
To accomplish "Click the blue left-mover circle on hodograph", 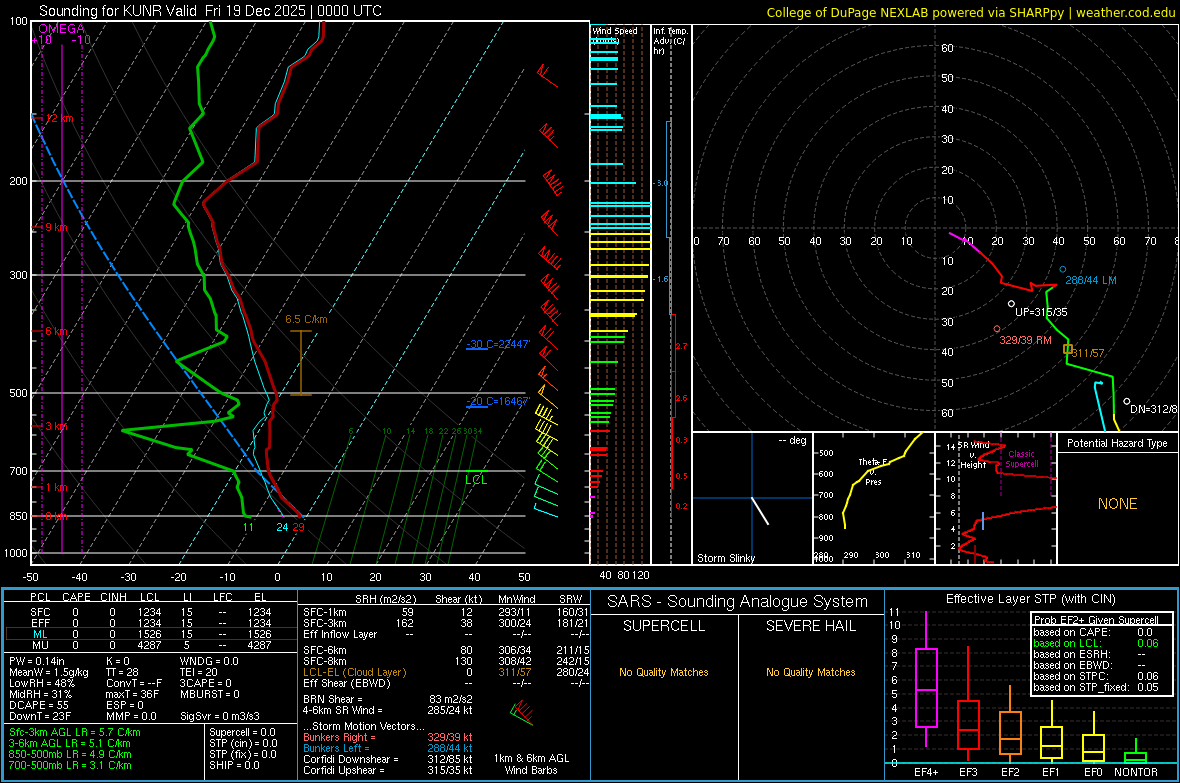I will tap(1063, 269).
